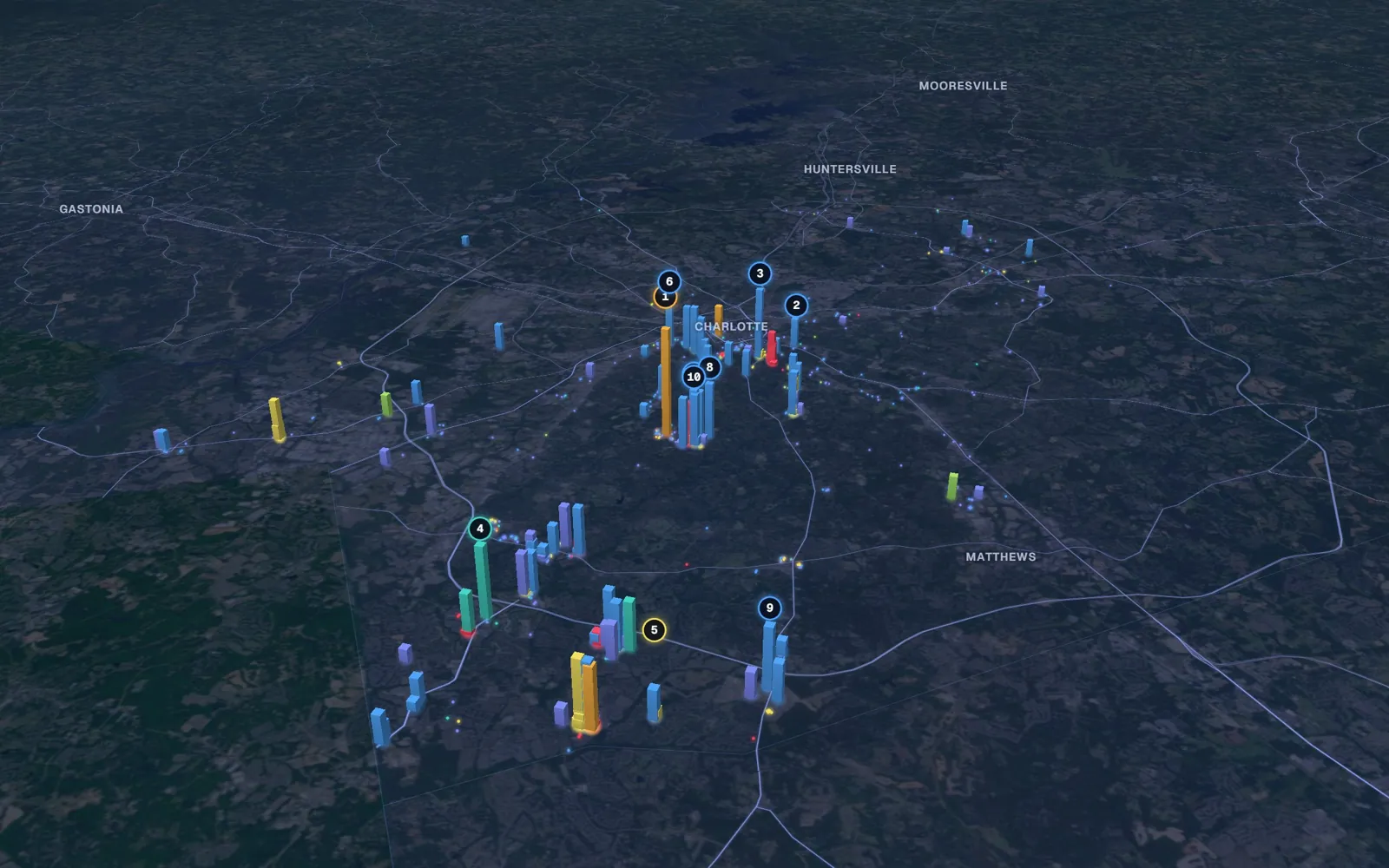Image resolution: width=1389 pixels, height=868 pixels.
Task: Click the blue bar under marker 2
Action: click(793, 332)
